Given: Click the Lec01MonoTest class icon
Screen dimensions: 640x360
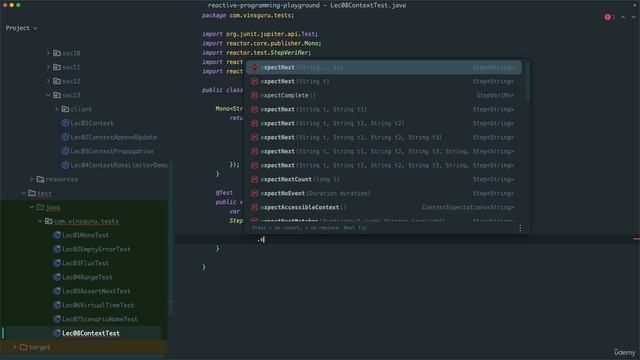Looking at the screenshot, I should [57, 235].
